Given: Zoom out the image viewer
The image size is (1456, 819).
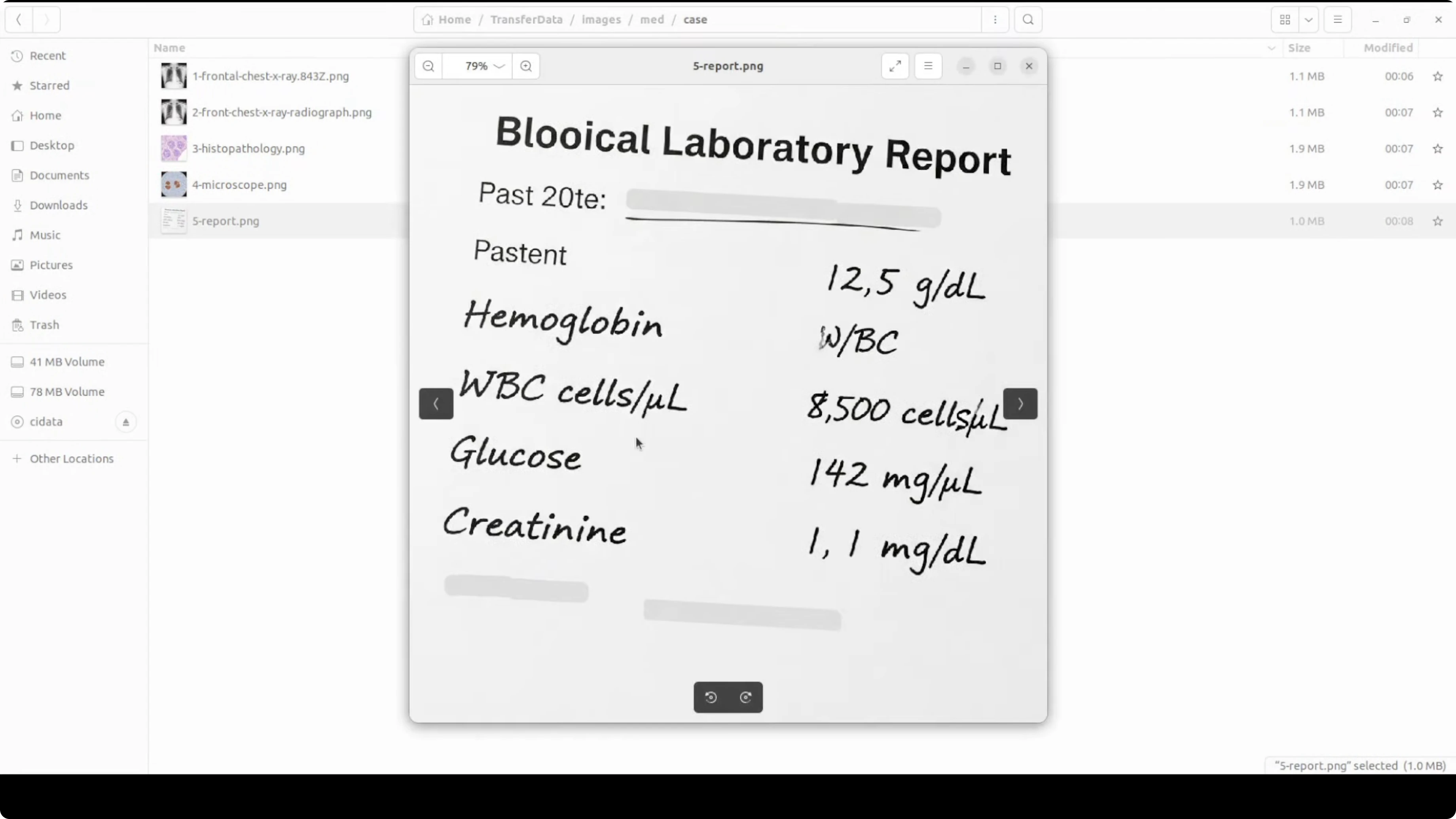Looking at the screenshot, I should click(x=428, y=66).
